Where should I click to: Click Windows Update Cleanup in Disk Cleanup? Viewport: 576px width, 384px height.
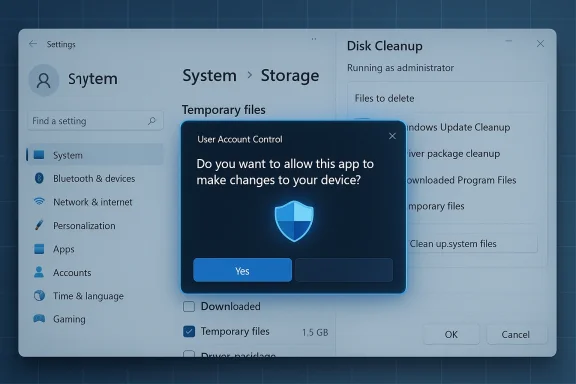coord(458,127)
